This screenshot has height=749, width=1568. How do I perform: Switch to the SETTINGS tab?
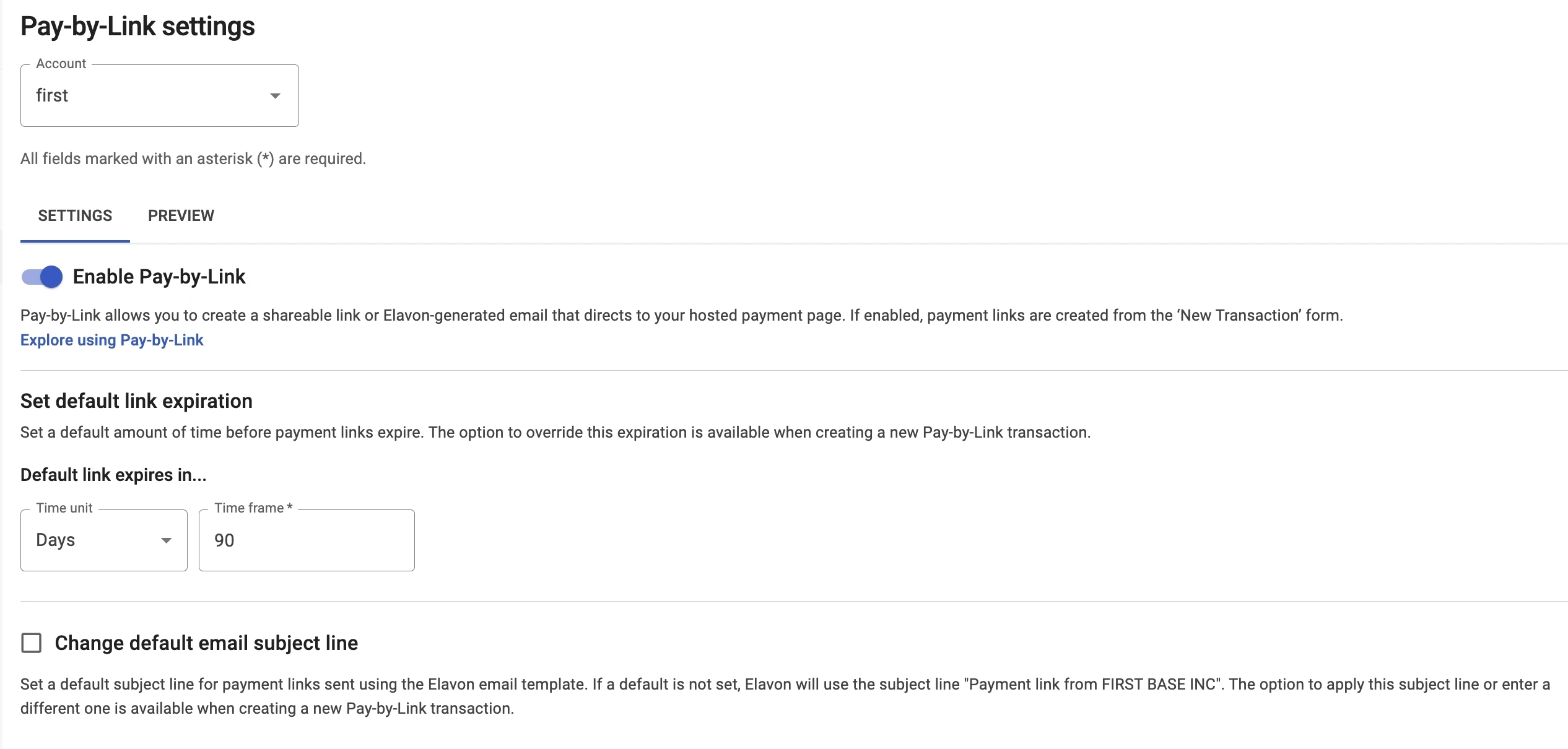click(x=75, y=216)
